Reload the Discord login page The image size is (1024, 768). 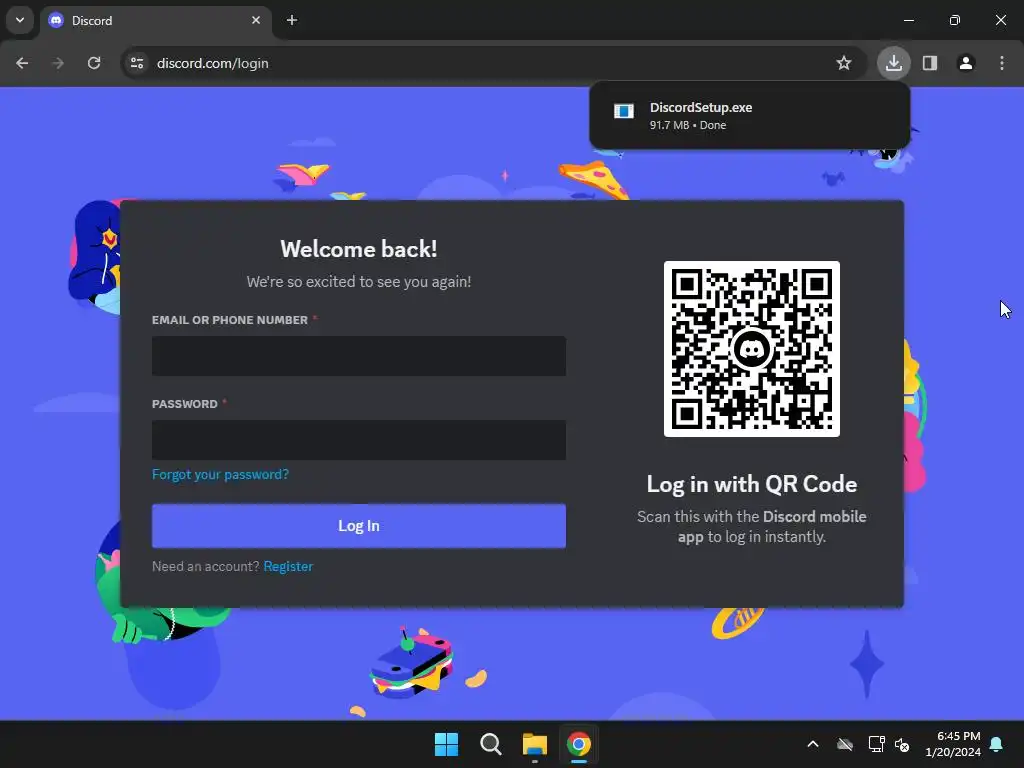[x=94, y=63]
